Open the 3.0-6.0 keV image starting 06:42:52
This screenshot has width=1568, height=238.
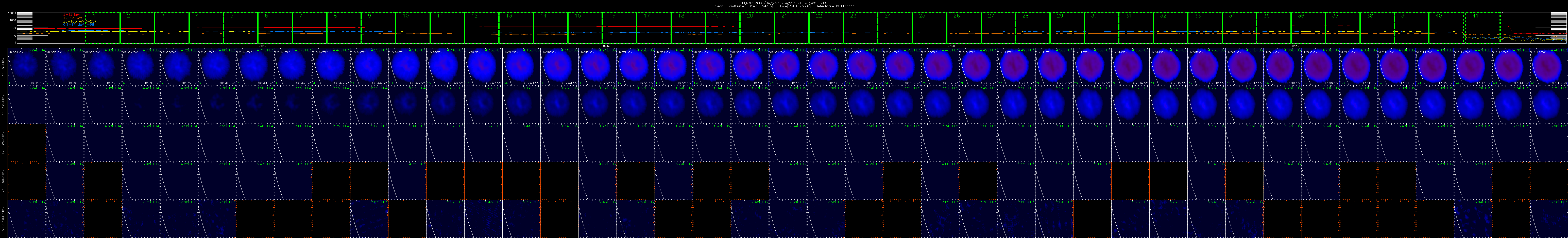pos(331,67)
